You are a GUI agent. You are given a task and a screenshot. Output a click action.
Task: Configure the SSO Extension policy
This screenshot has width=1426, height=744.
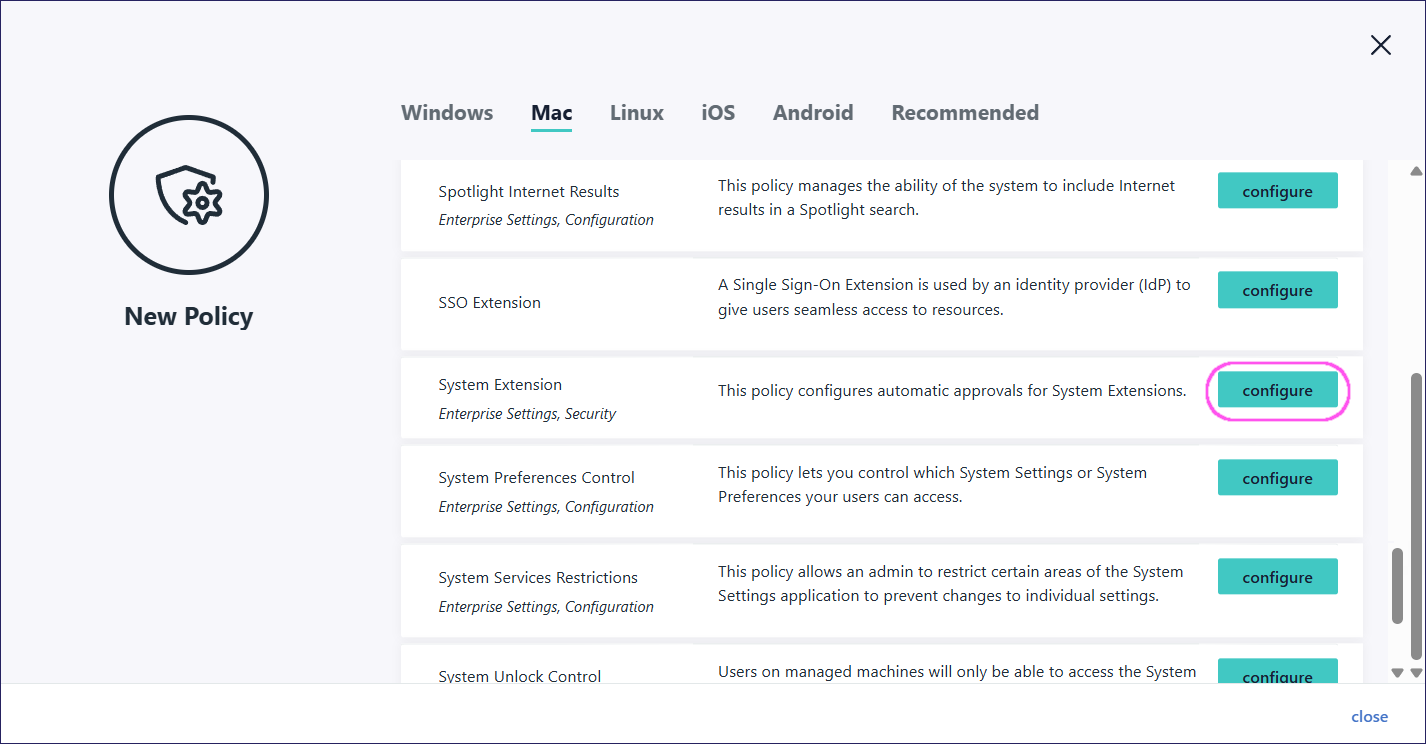pos(1277,290)
